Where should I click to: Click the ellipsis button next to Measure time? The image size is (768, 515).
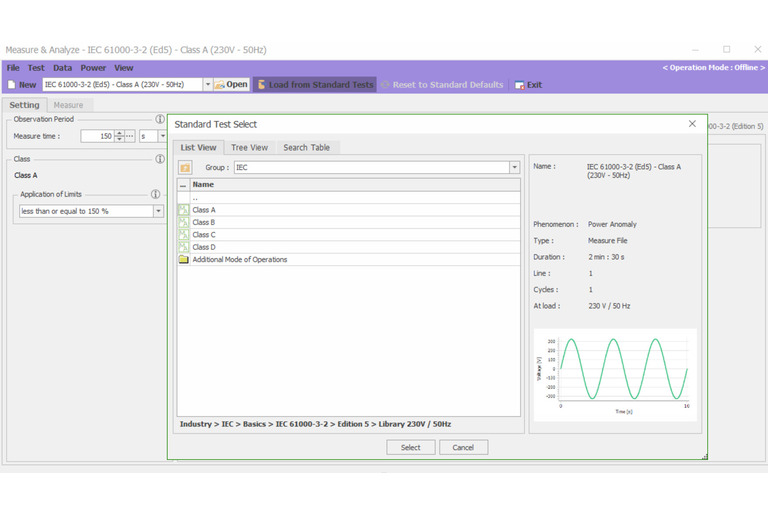click(130, 136)
